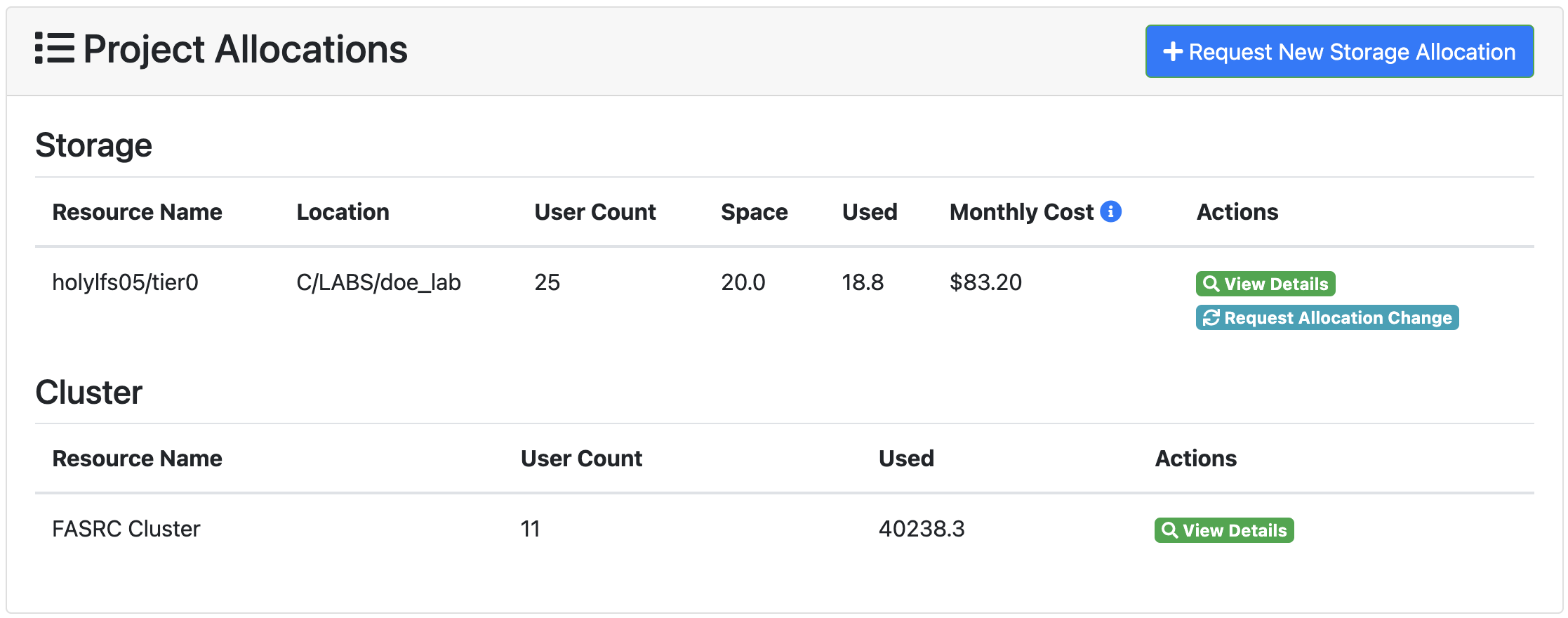The width and height of the screenshot is (1568, 618).
Task: Select the FASRC Cluster resource name
Action: pyautogui.click(x=126, y=529)
